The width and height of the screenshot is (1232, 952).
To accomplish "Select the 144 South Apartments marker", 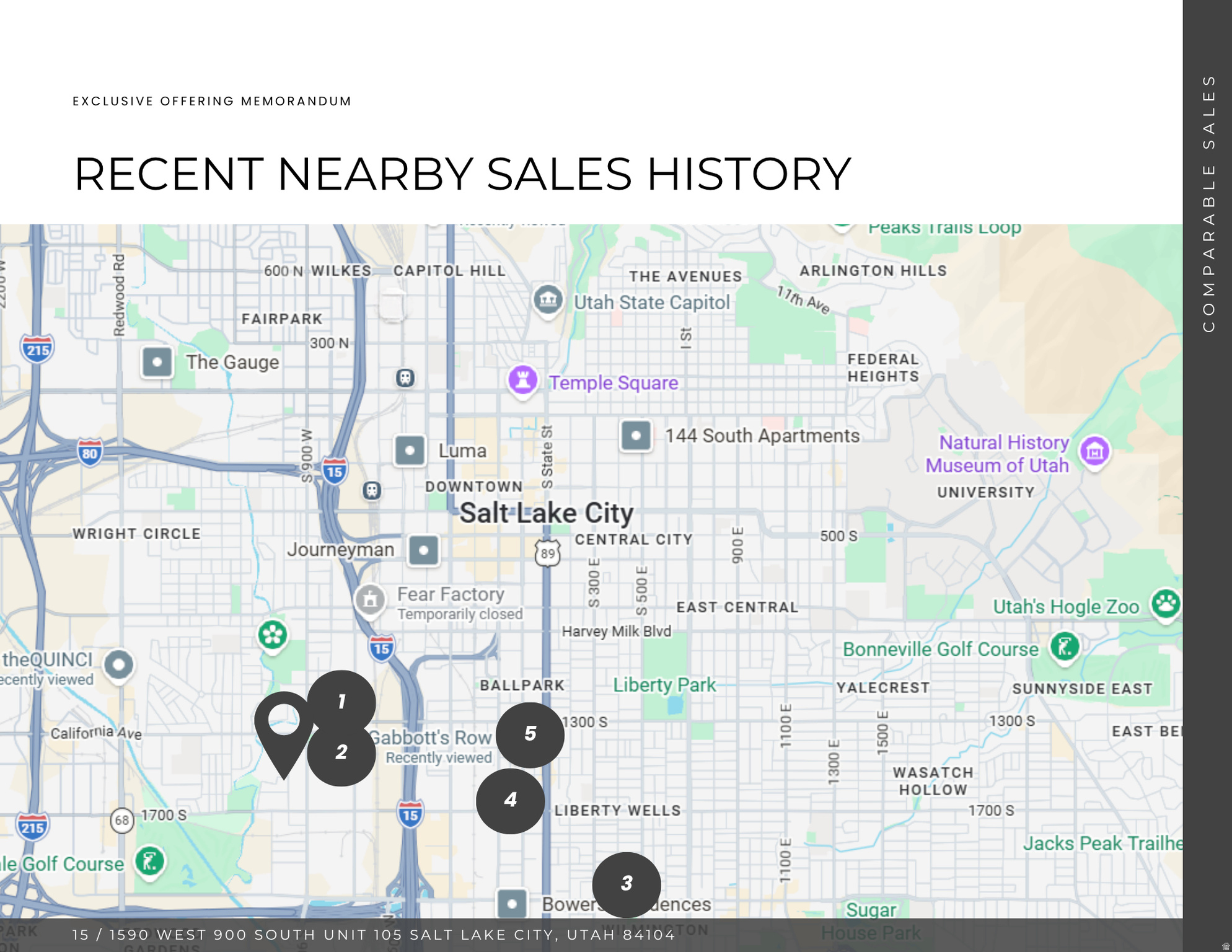I will point(636,435).
